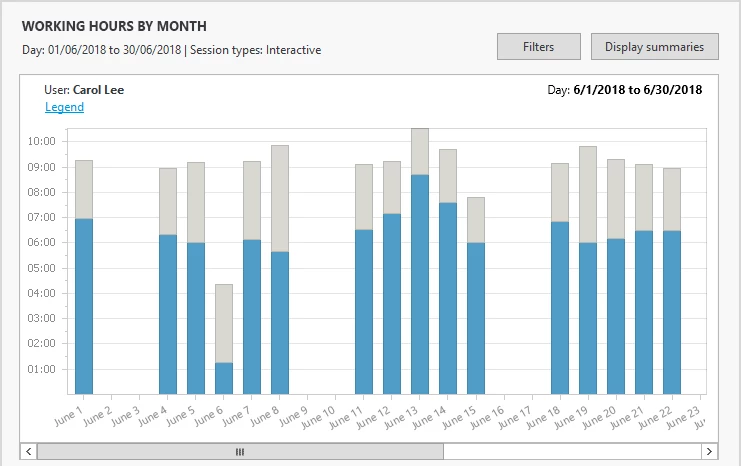Click the gray segment of June 6 bar

click(x=224, y=323)
